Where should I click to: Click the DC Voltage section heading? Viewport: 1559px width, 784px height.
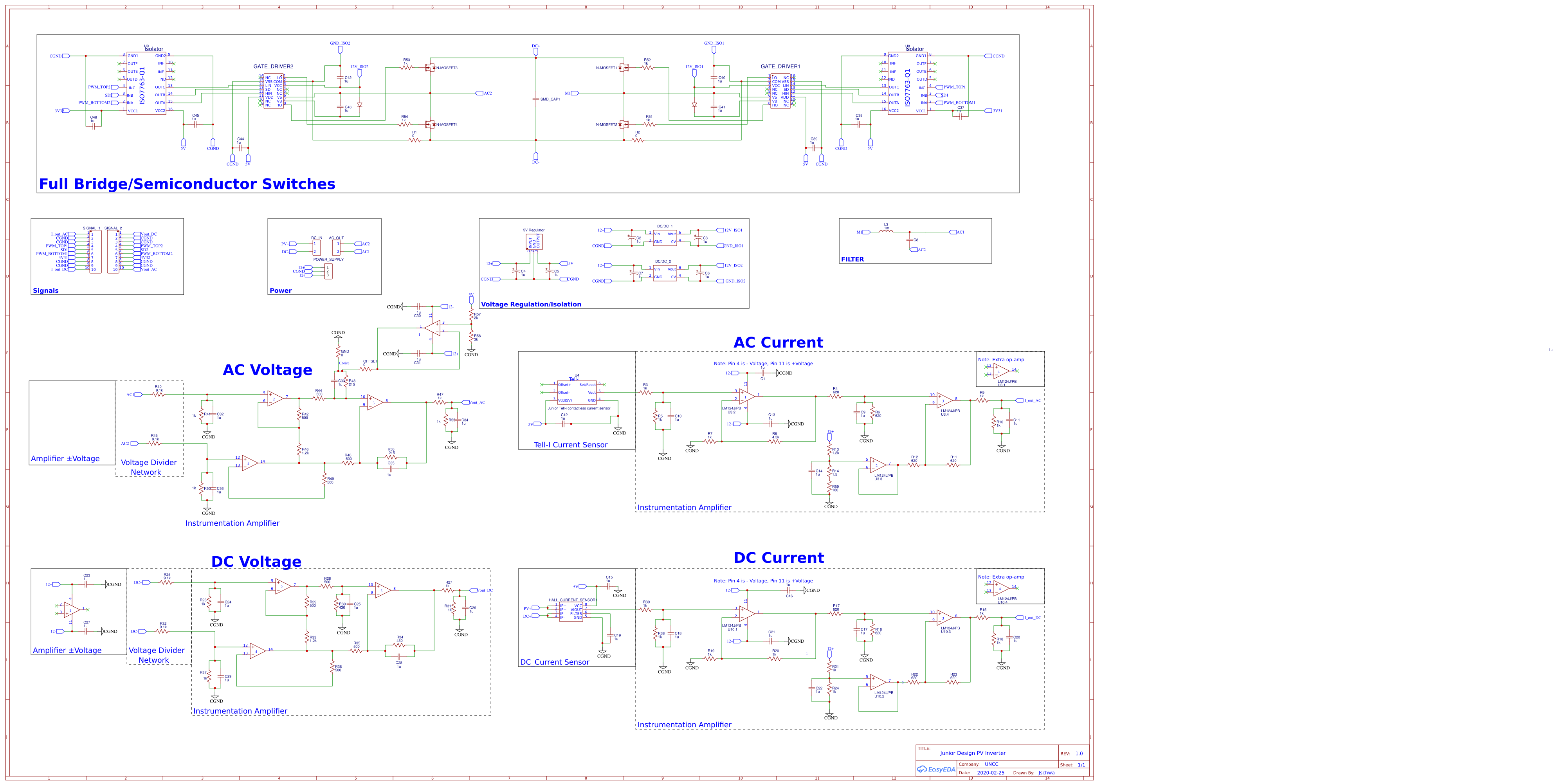256,562
